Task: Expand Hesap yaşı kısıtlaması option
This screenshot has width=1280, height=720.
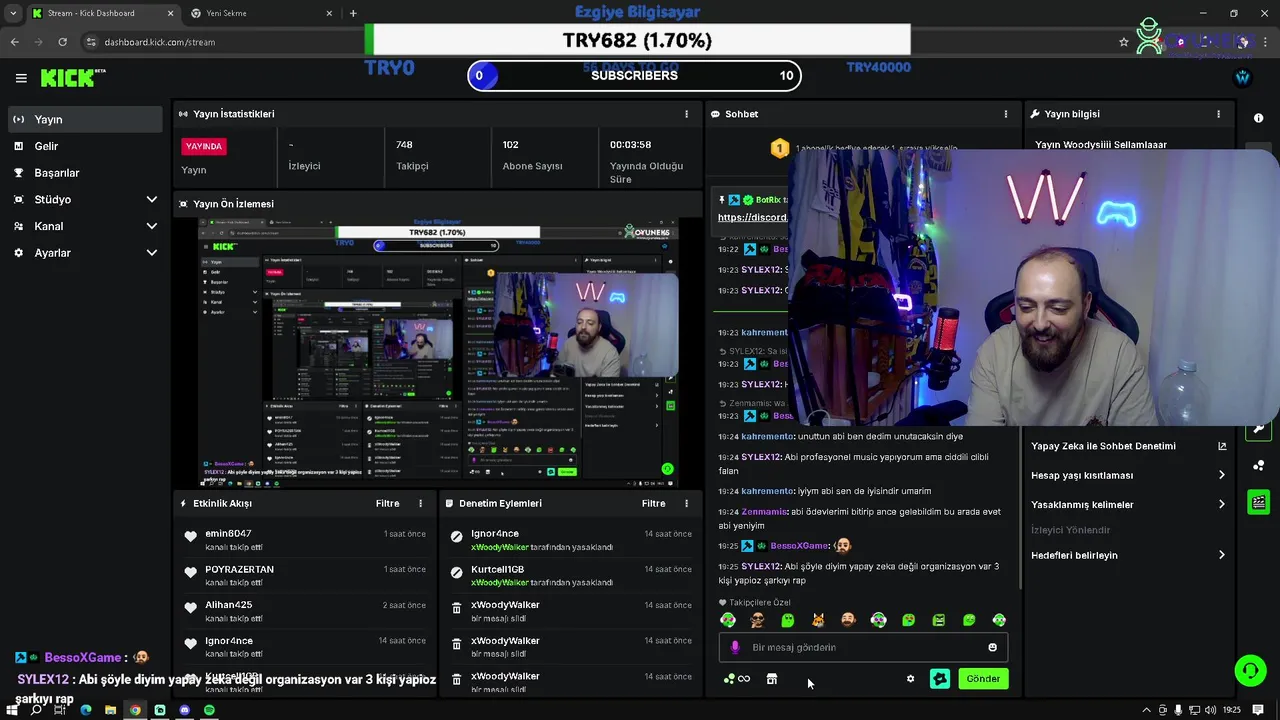Action: coord(1128,475)
